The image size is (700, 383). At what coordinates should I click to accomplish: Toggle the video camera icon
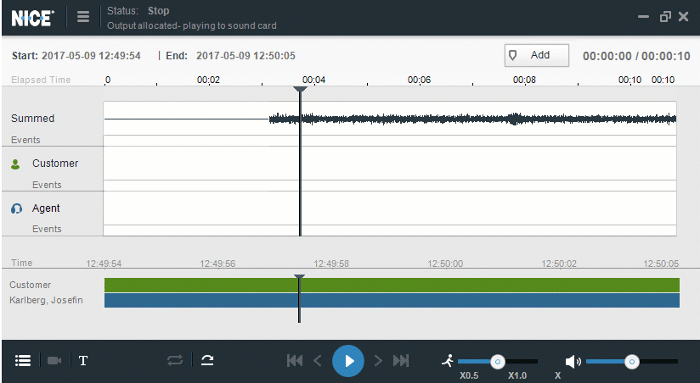point(54,360)
